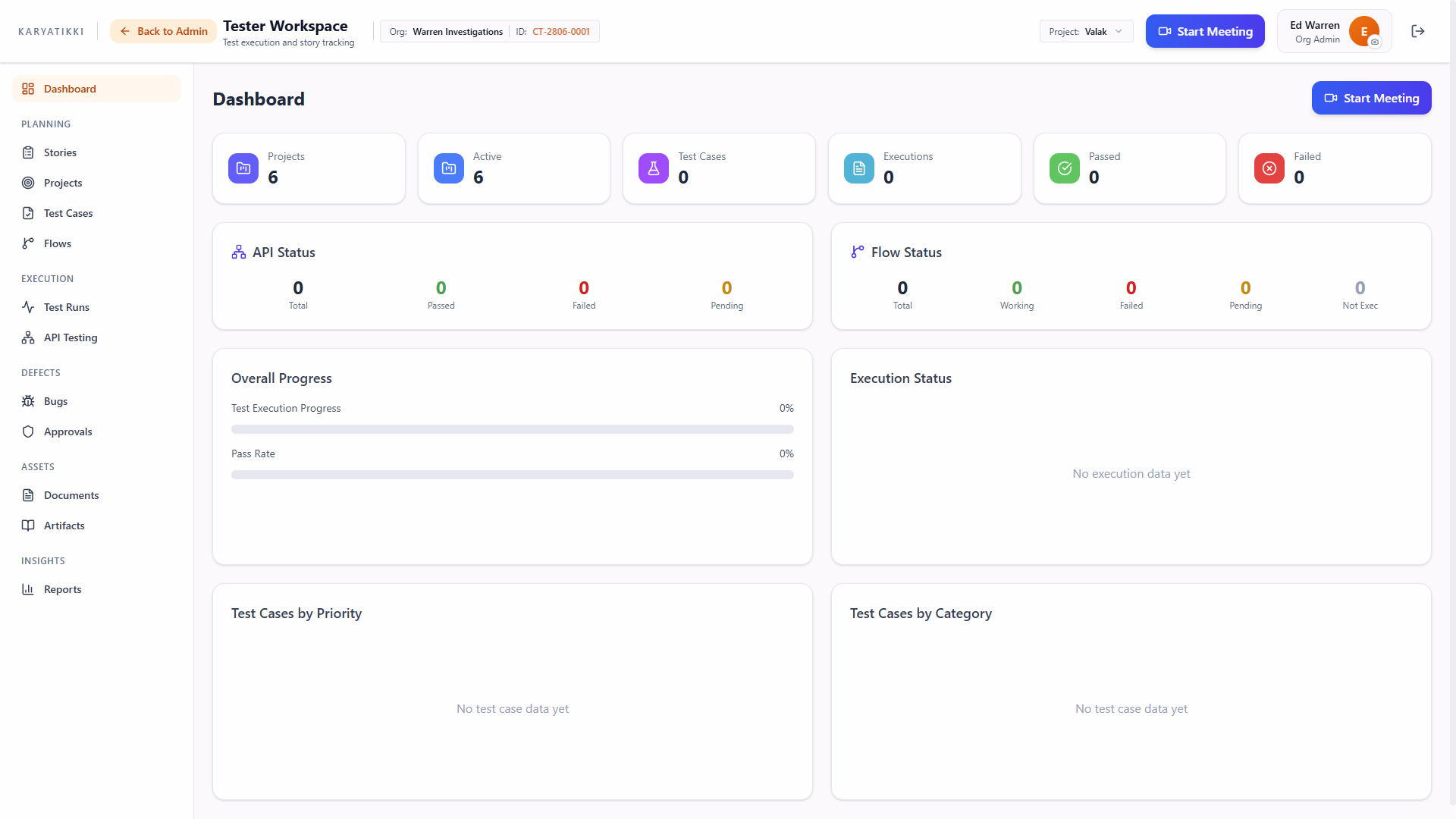Open the Bugs section
Viewport: 1456px width, 819px height.
pos(96,401)
